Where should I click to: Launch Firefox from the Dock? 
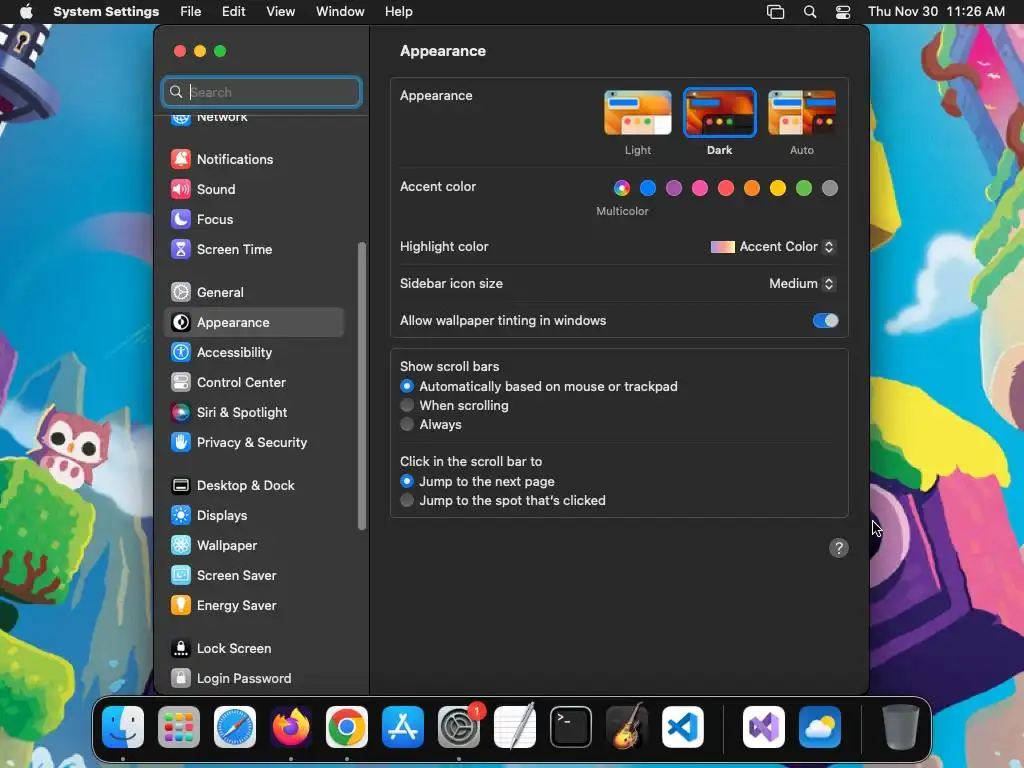pos(291,727)
